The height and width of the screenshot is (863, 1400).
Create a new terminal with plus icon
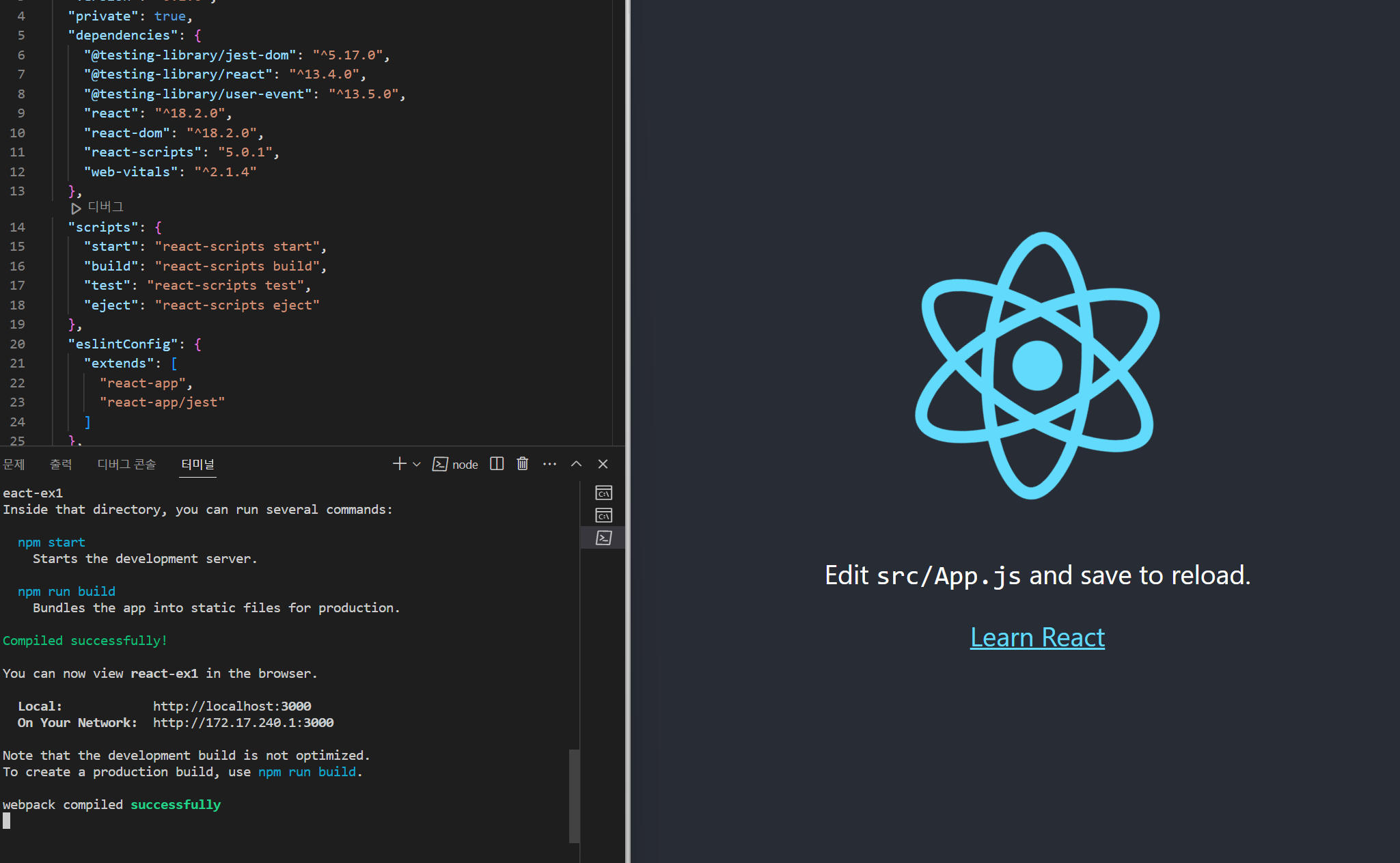tap(399, 464)
